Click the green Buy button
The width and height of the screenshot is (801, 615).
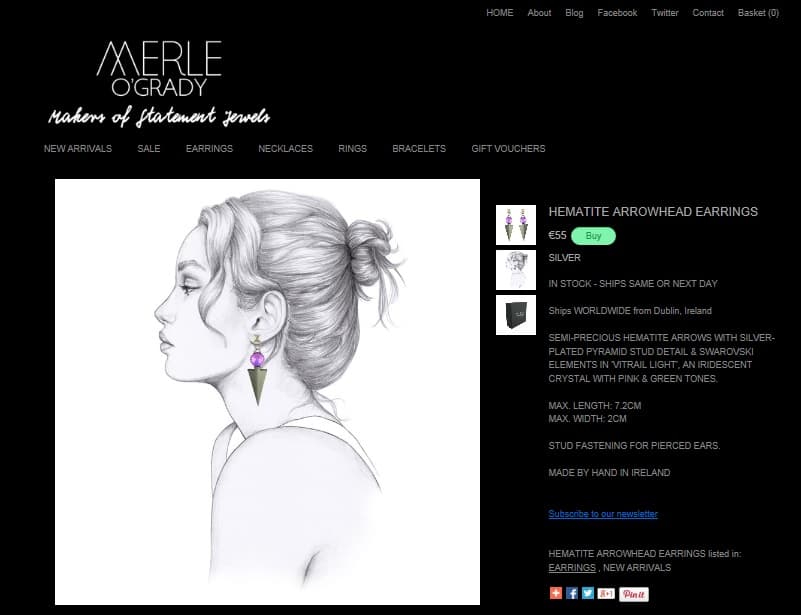(x=593, y=236)
